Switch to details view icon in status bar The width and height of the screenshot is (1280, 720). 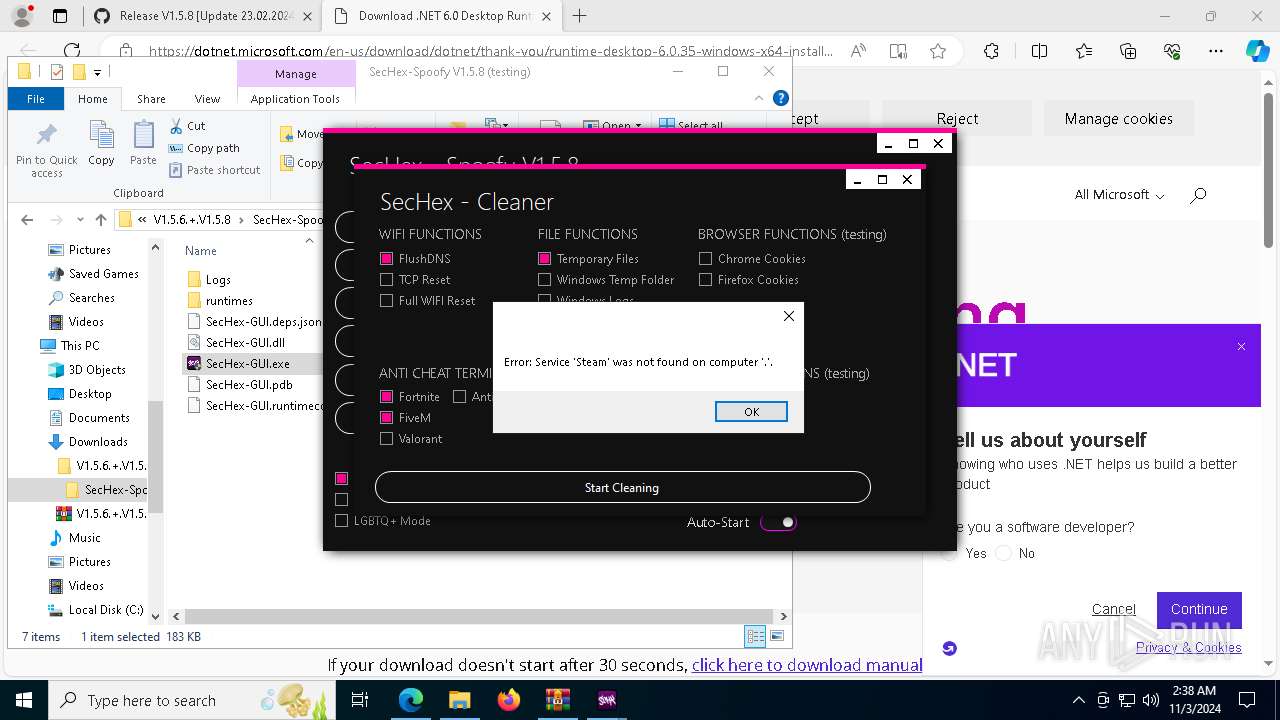(x=755, y=637)
